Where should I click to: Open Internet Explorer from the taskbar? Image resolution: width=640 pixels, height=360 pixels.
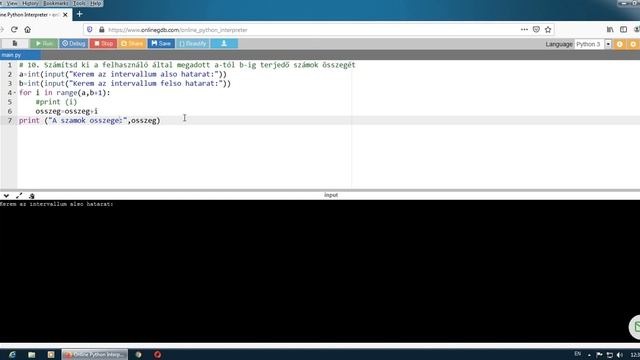tap(12, 355)
